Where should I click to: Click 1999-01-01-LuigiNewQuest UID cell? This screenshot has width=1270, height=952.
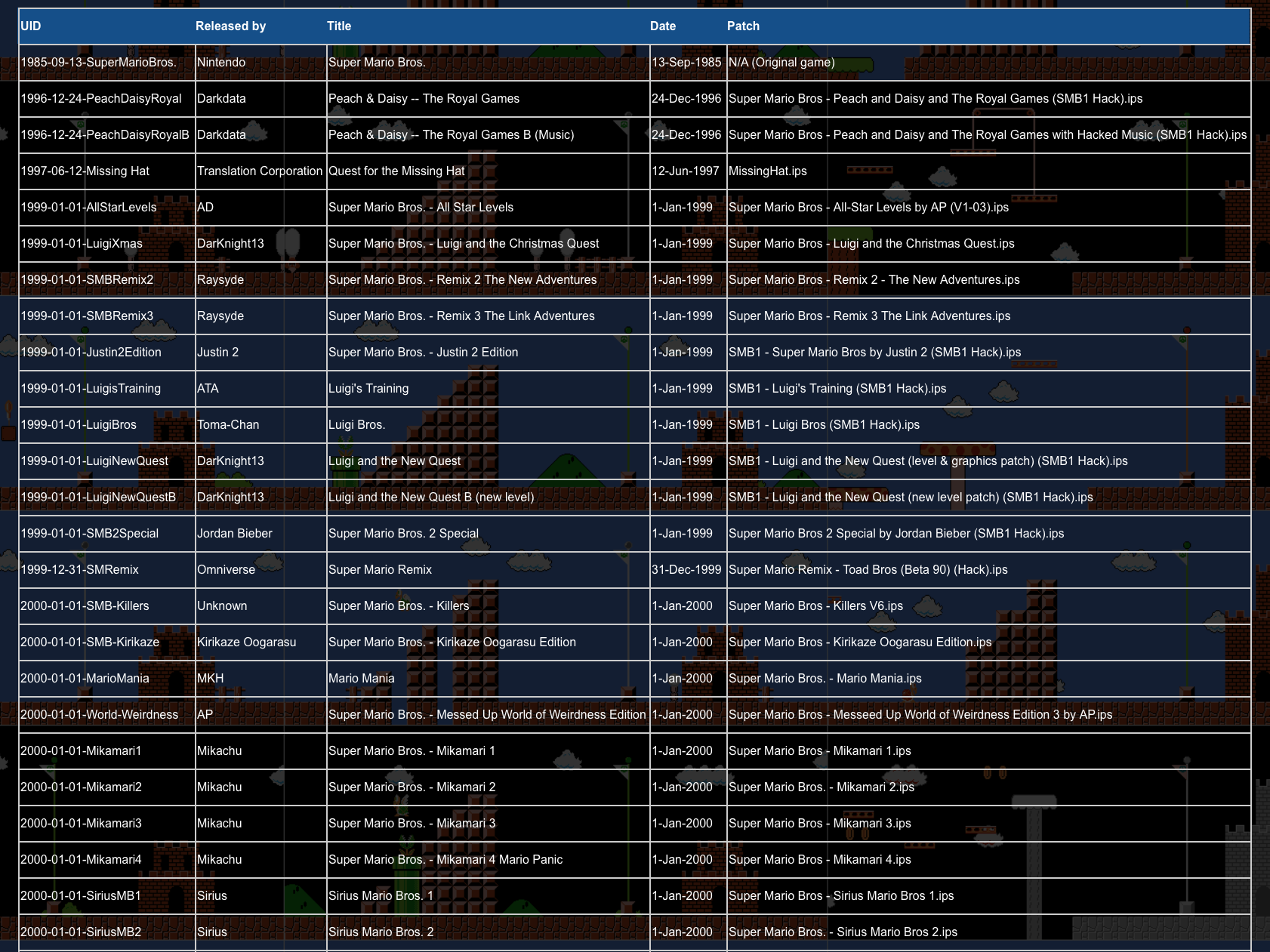[x=106, y=461]
